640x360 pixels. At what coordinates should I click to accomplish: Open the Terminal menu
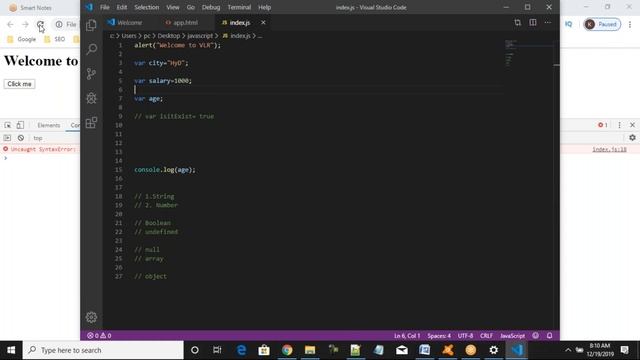click(239, 7)
